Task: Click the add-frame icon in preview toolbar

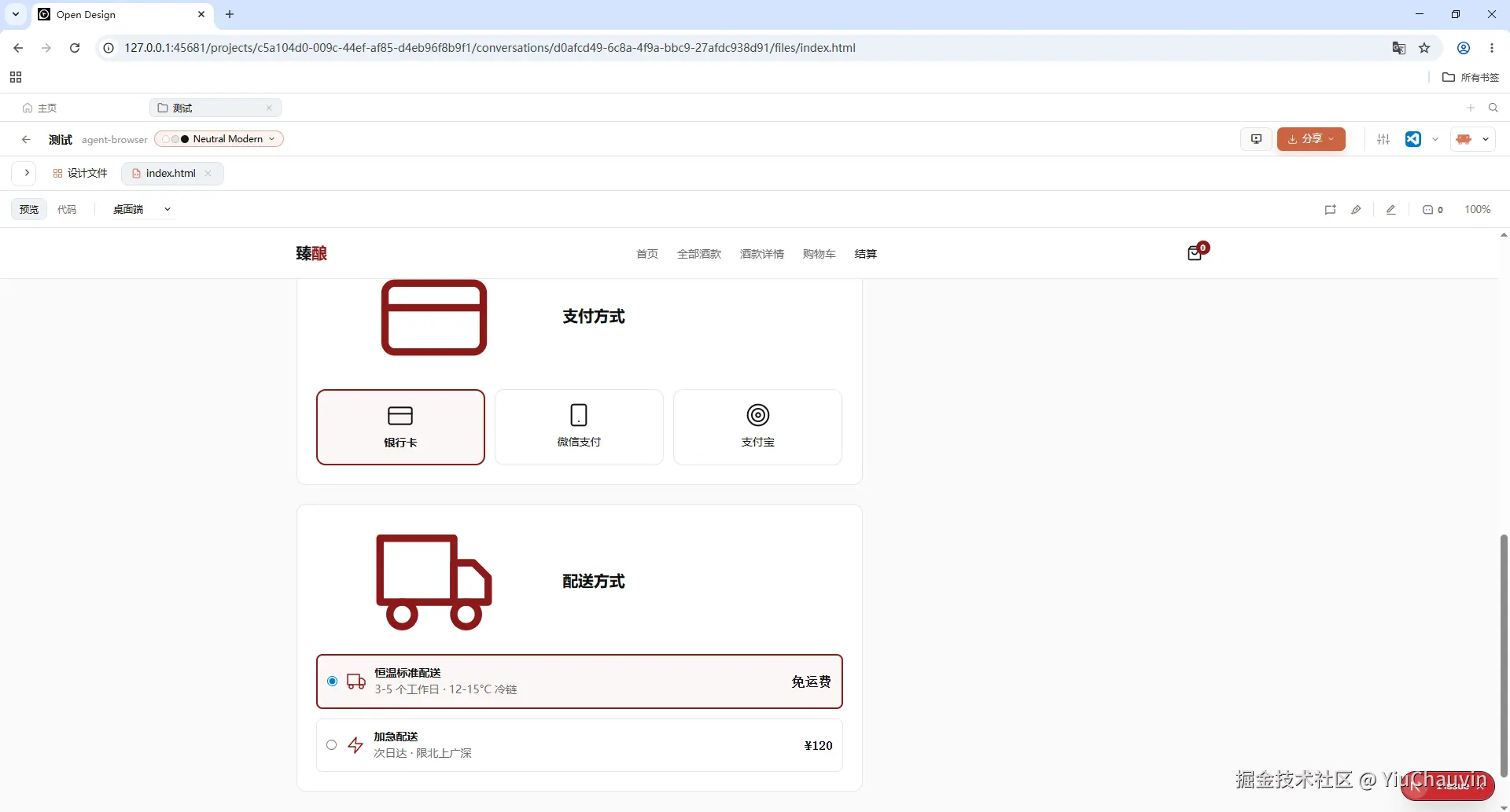Action: (x=1330, y=210)
